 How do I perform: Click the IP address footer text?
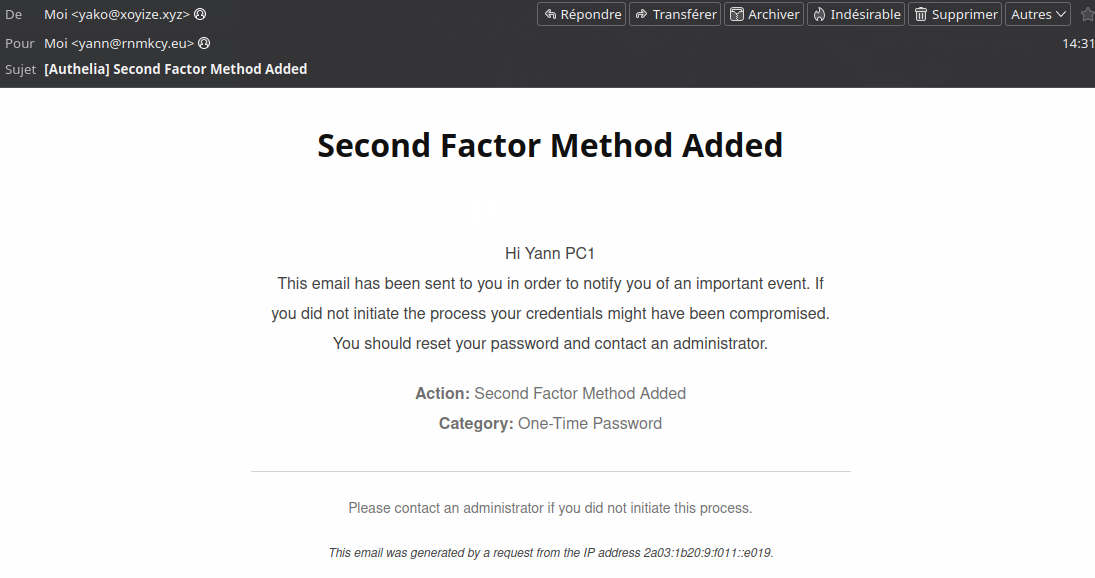550,552
